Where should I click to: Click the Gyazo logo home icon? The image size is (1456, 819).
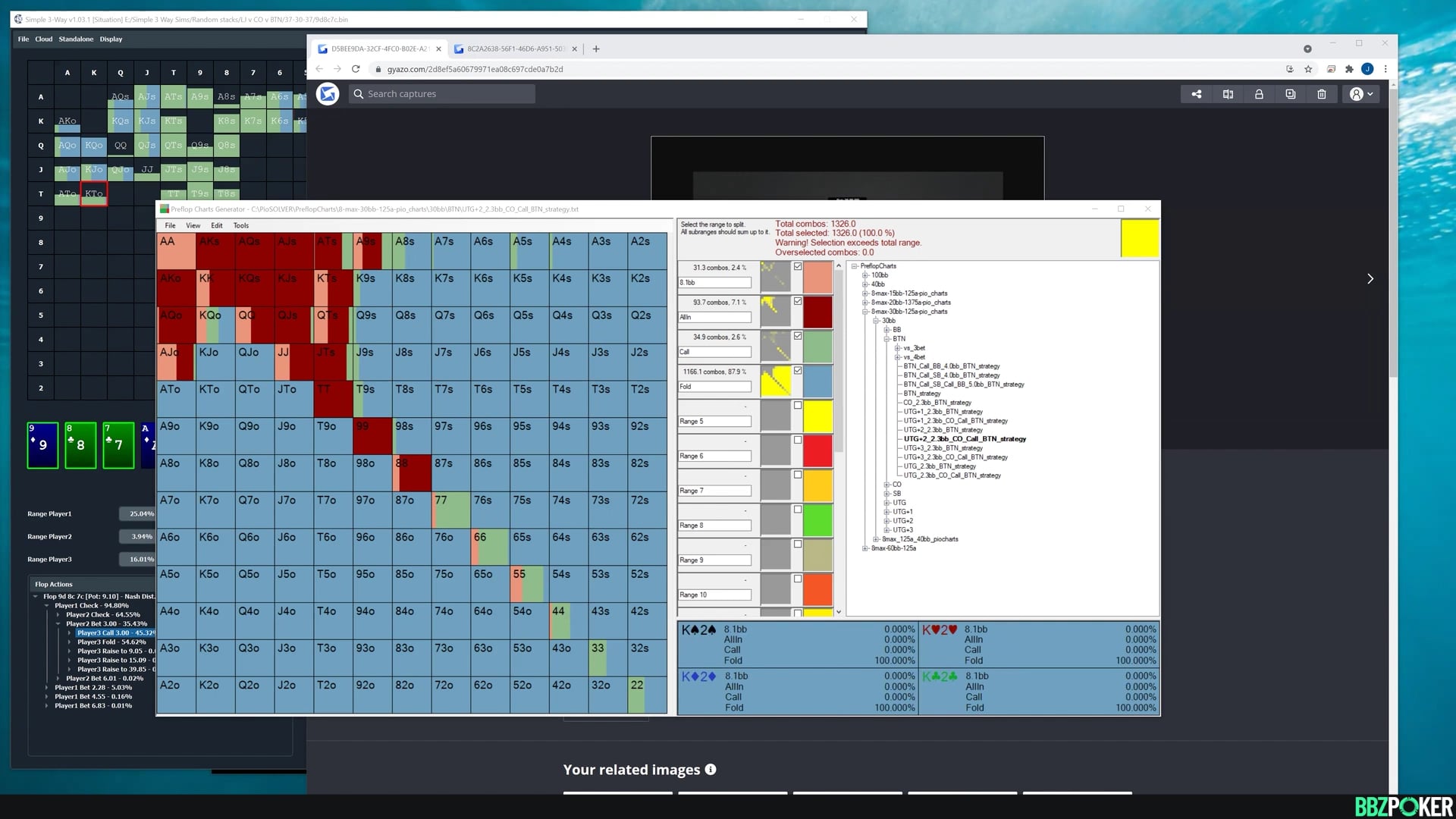(x=328, y=94)
